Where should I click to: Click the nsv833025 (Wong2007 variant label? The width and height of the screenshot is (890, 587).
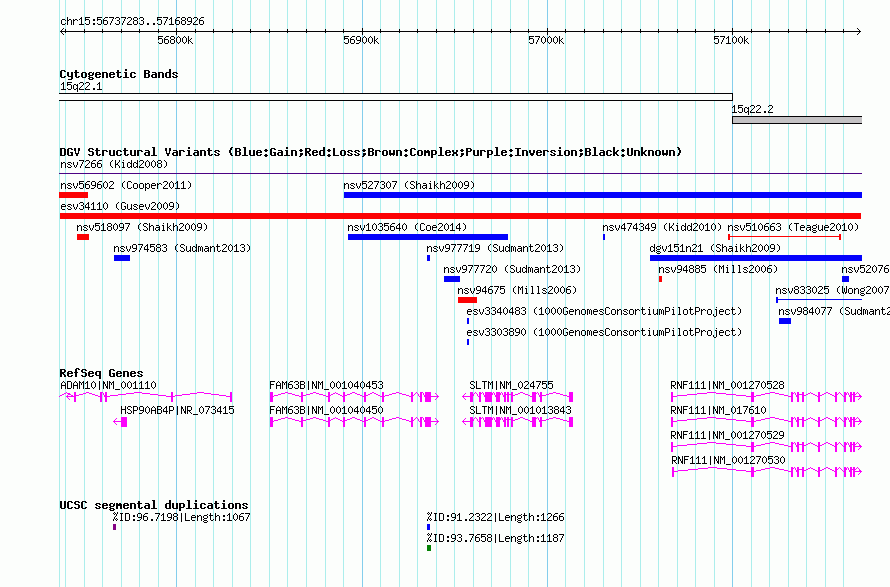pyautogui.click(x=832, y=290)
